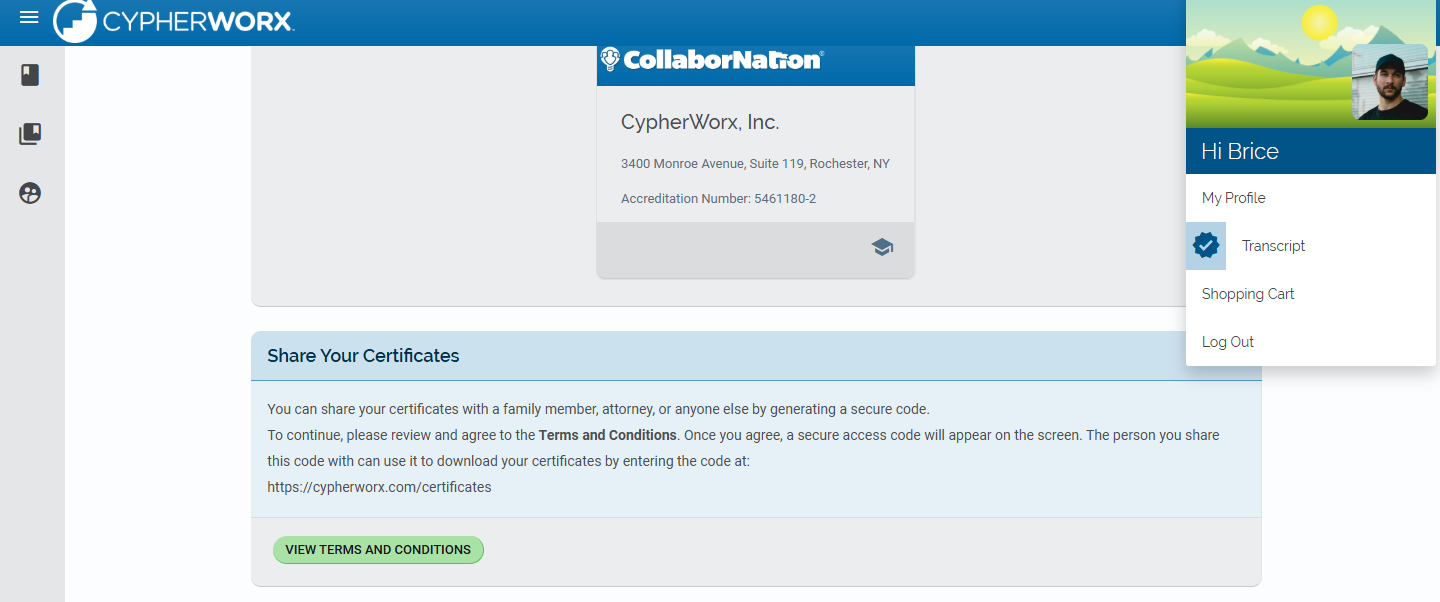1440x602 pixels.
Task: Open My Profile from user menu
Action: tap(1311, 198)
